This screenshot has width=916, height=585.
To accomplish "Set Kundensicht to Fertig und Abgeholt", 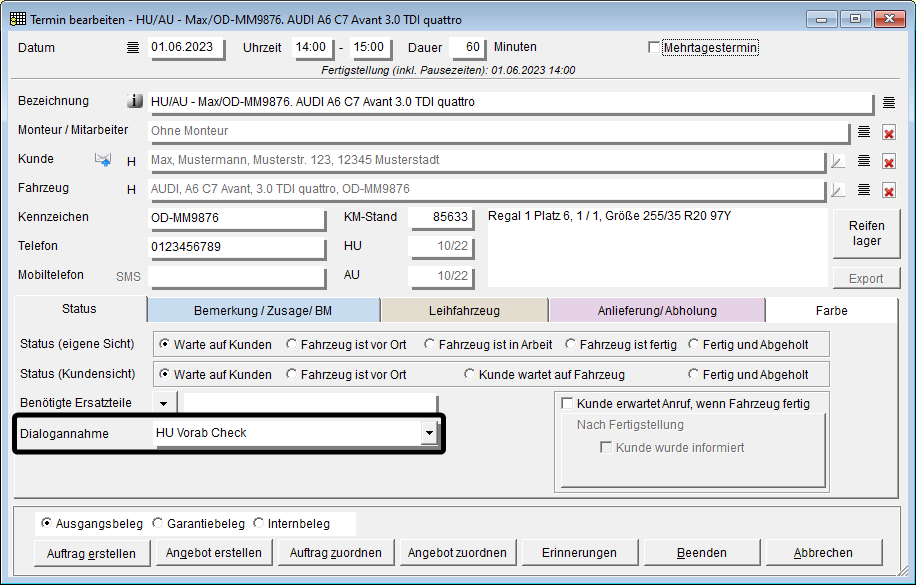I will point(693,374).
